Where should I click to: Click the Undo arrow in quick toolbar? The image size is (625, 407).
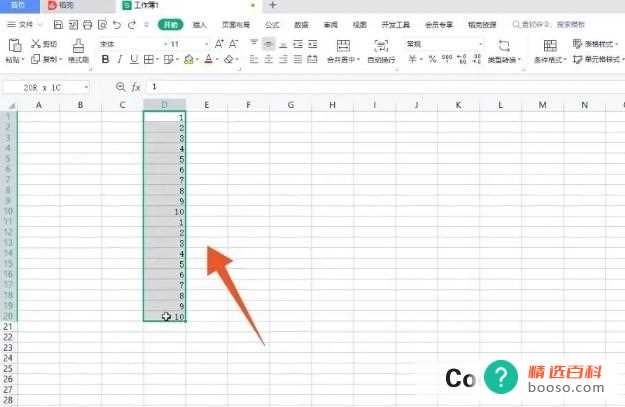click(x=118, y=23)
